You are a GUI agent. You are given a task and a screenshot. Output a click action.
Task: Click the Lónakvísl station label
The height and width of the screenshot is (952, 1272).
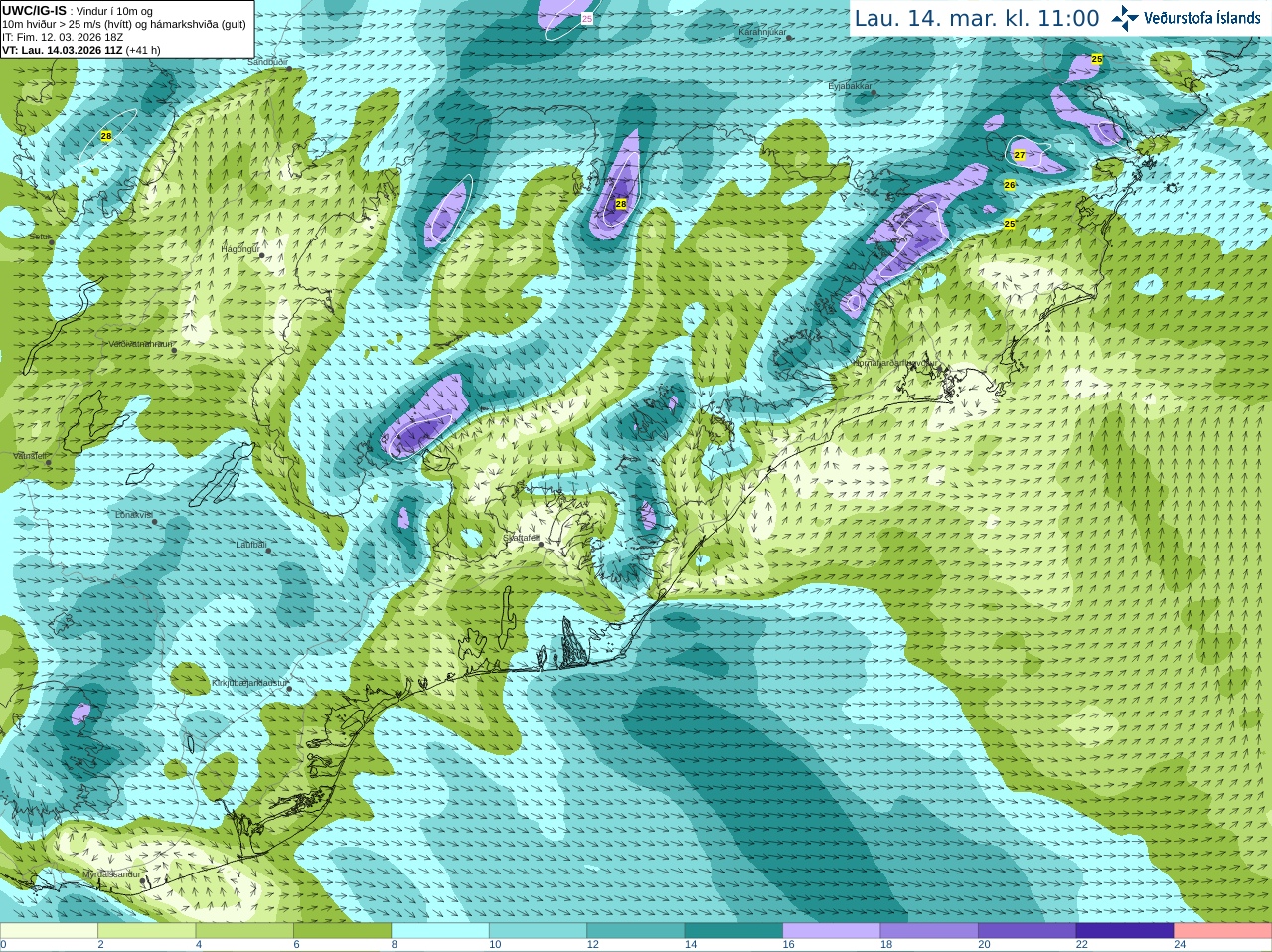click(134, 515)
